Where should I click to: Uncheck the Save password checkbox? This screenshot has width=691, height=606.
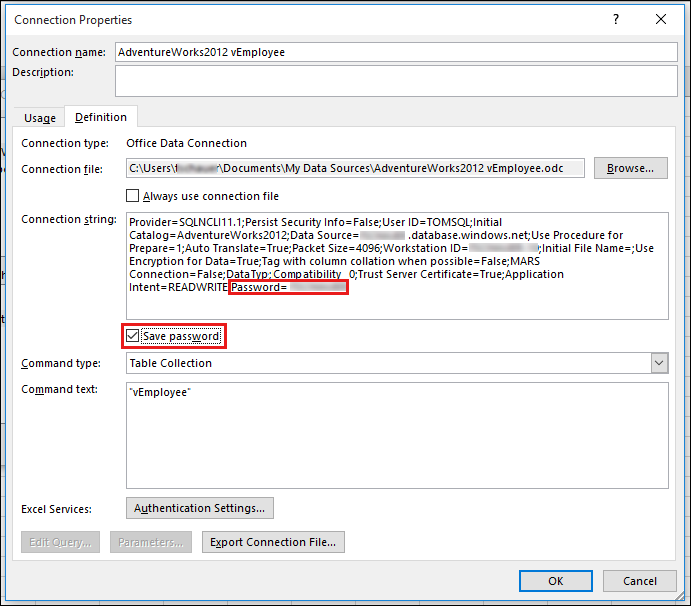coord(132,336)
